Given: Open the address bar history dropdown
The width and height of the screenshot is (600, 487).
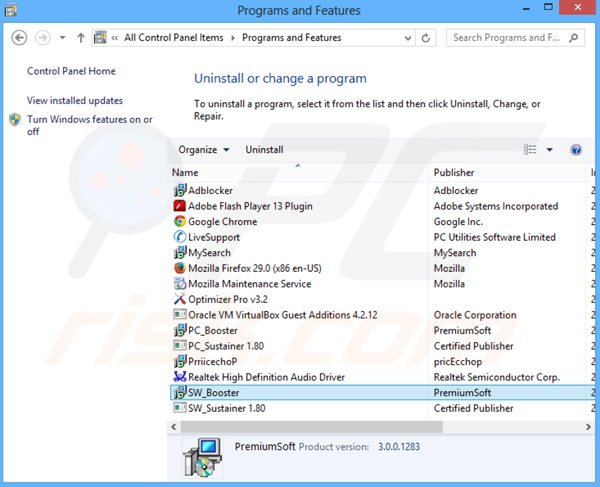Looking at the screenshot, I should (x=406, y=38).
